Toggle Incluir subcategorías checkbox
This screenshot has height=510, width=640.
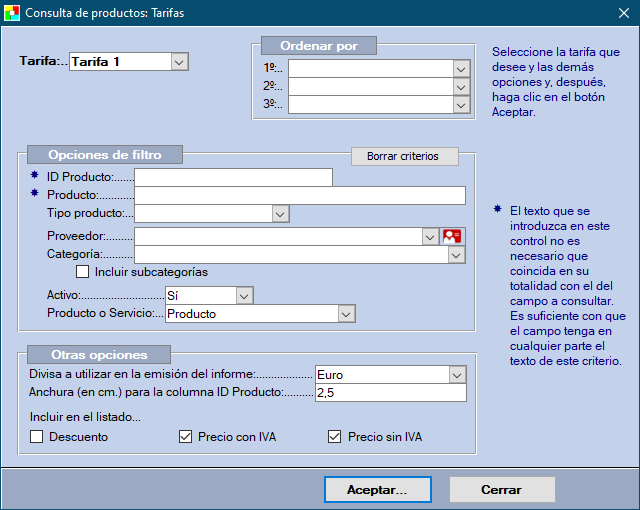click(83, 272)
